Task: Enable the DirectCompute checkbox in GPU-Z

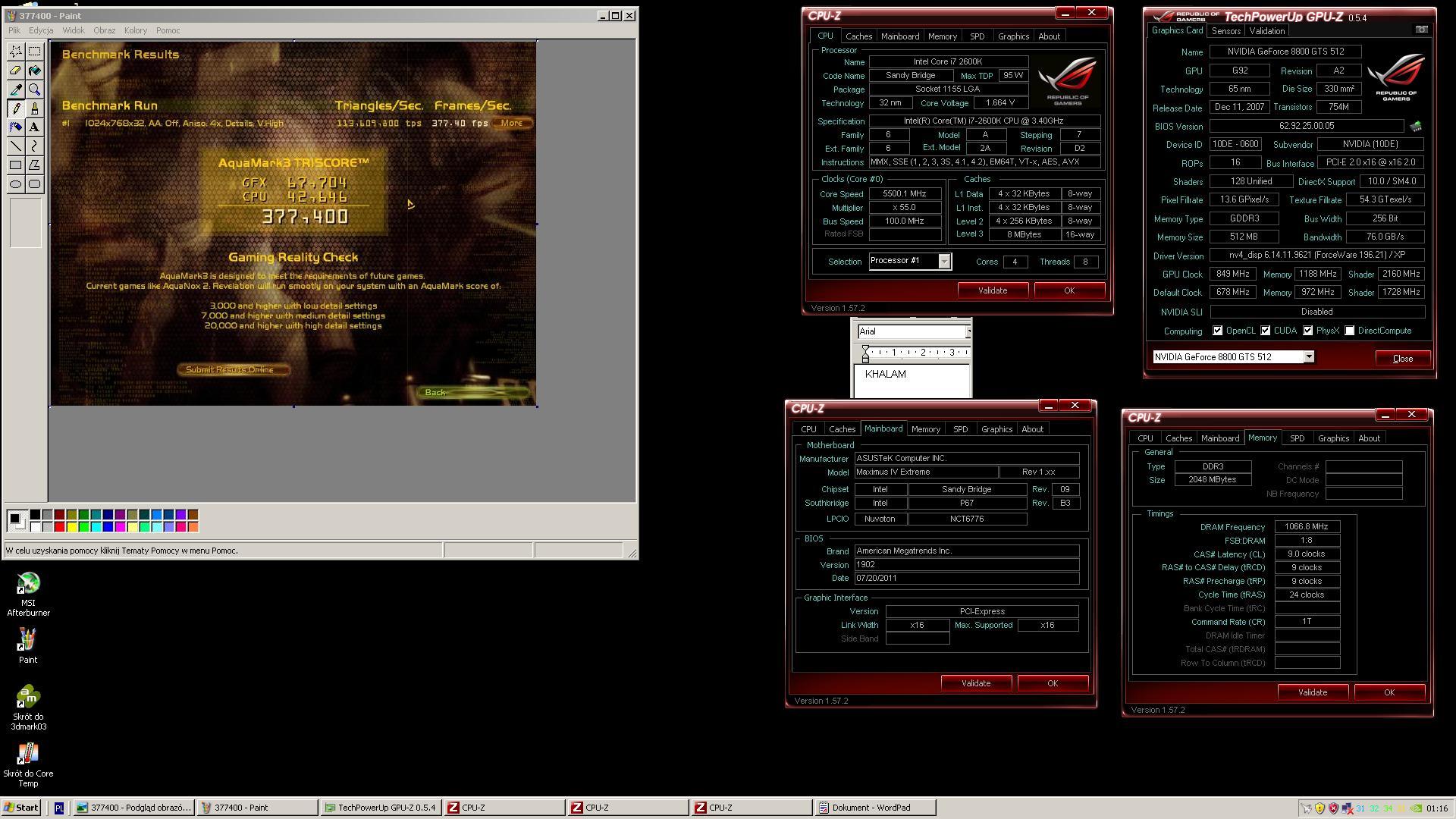Action: [x=1349, y=331]
